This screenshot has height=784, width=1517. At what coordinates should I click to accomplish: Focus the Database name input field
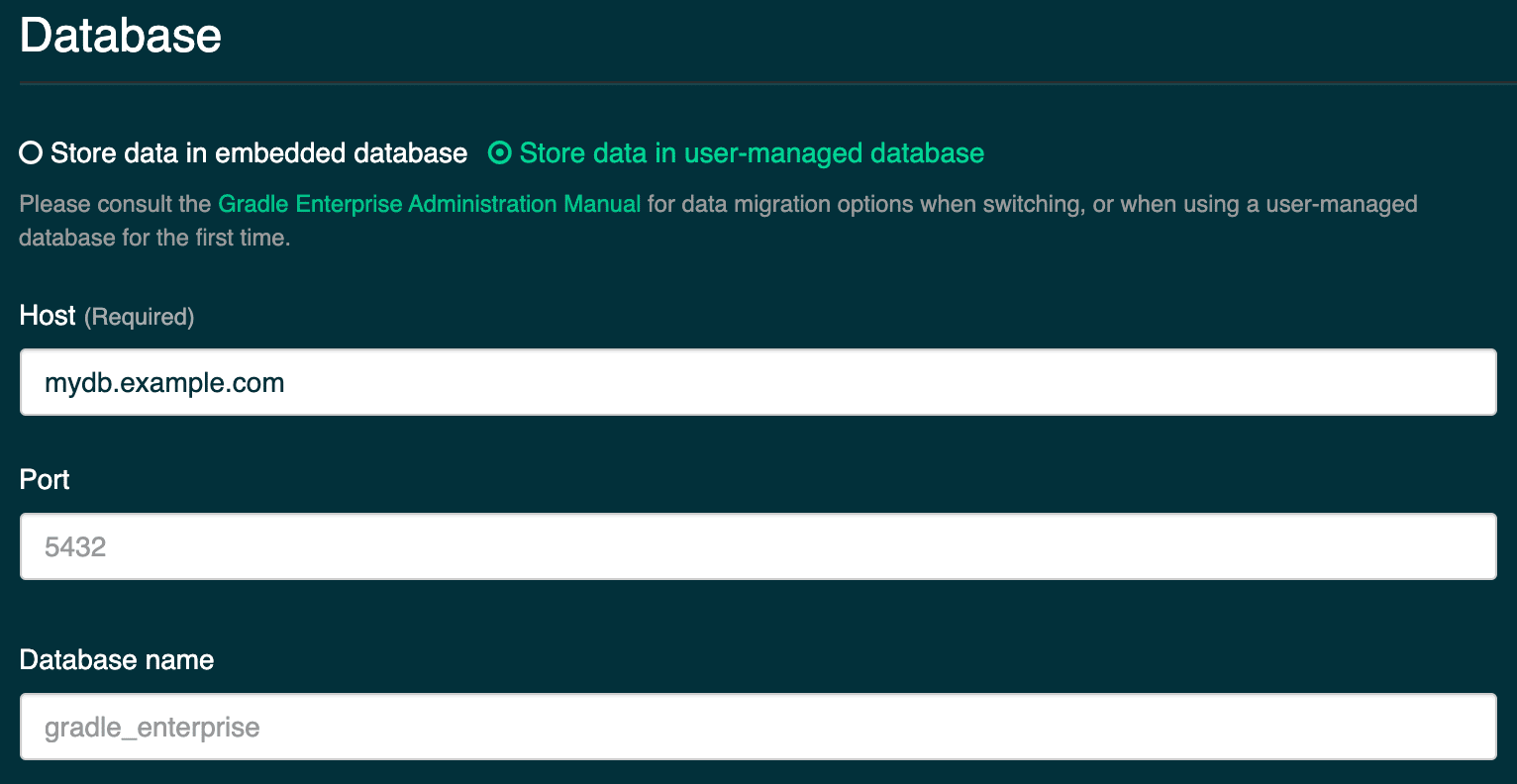point(758,727)
